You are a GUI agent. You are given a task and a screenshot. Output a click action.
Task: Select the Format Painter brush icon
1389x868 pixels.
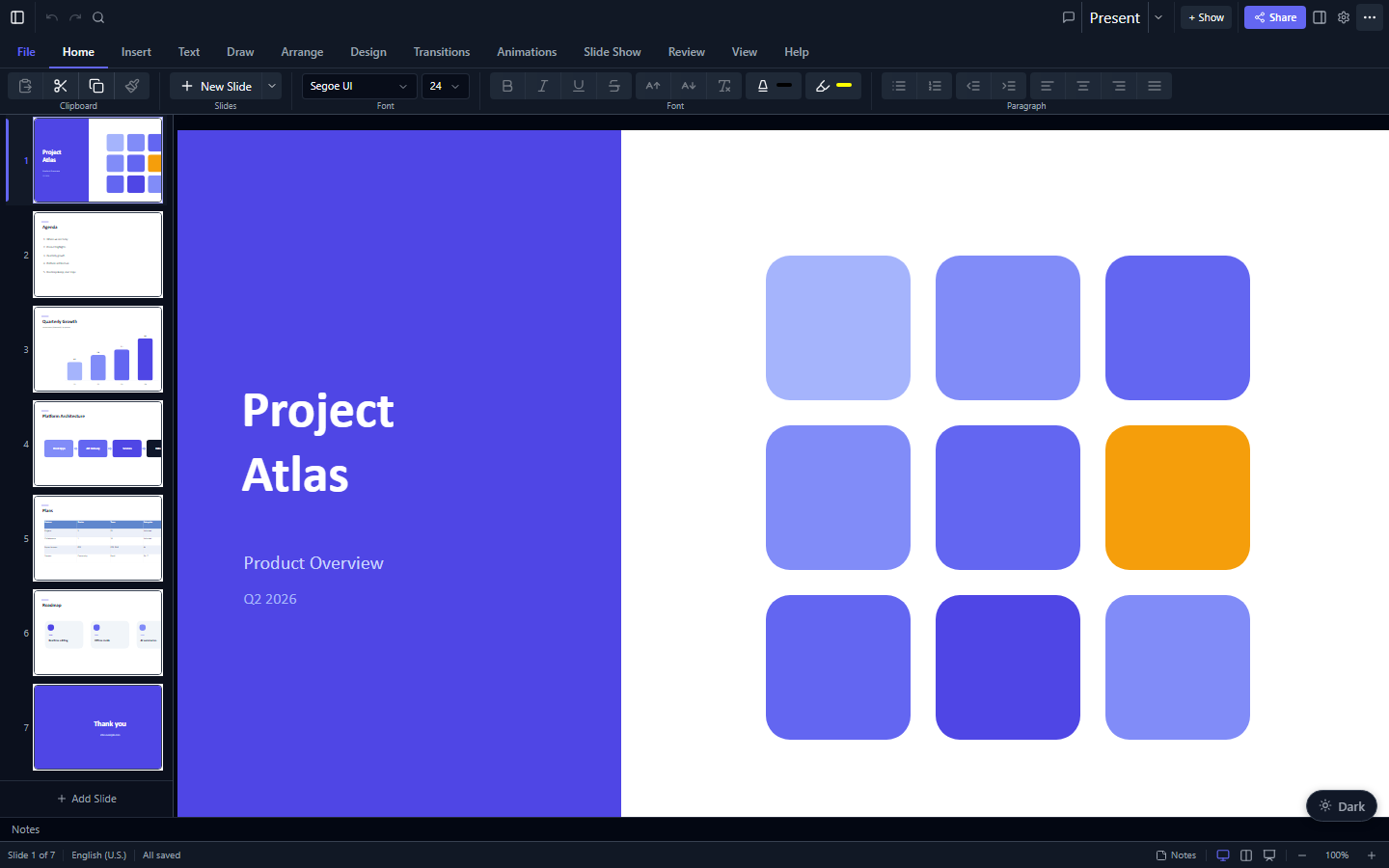click(132, 86)
